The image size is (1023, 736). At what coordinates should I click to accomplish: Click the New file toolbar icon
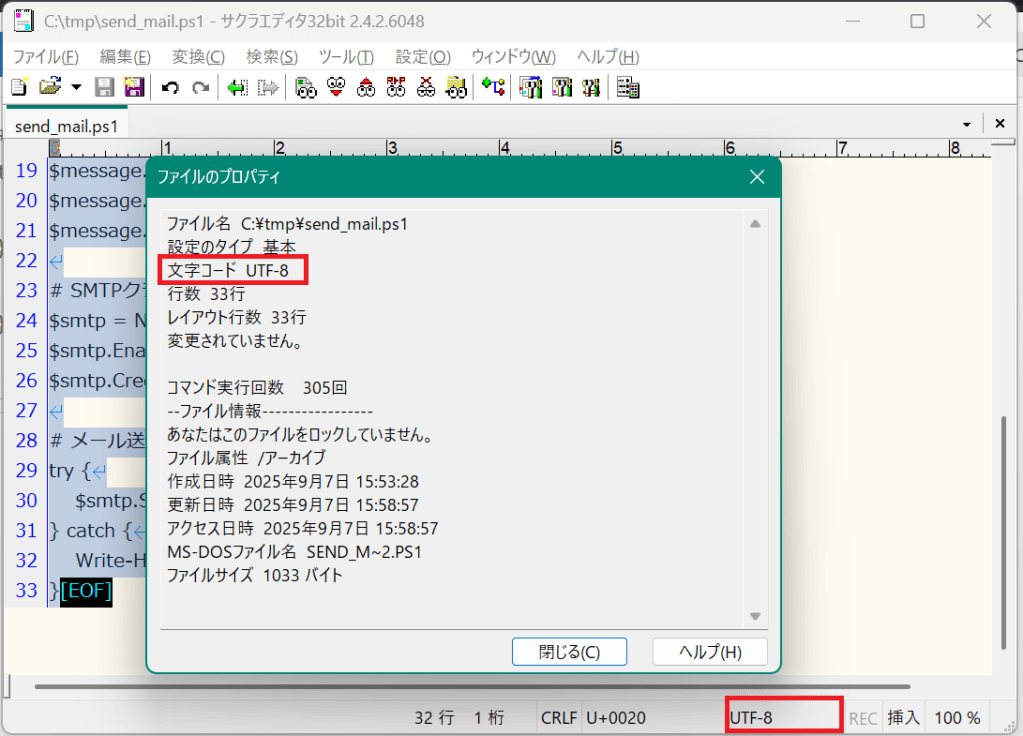coord(18,88)
